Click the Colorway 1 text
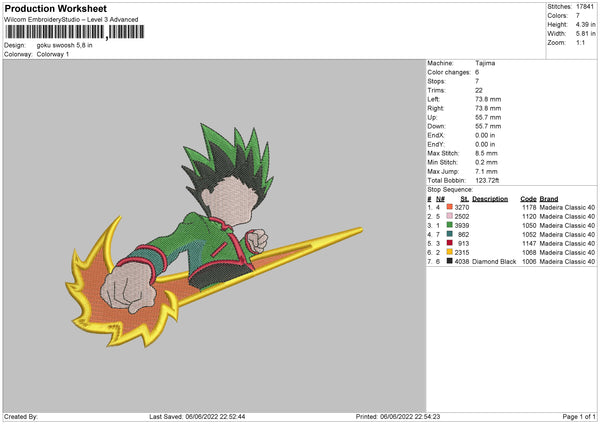 pos(54,54)
